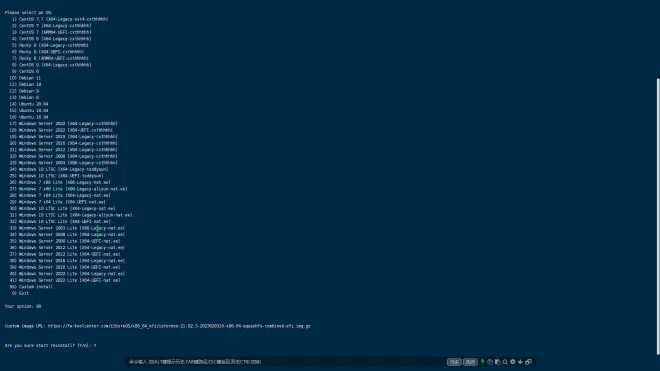Viewport: 660px width, 371px height.
Task: Focus the command input field at bottom
Action: point(286,362)
